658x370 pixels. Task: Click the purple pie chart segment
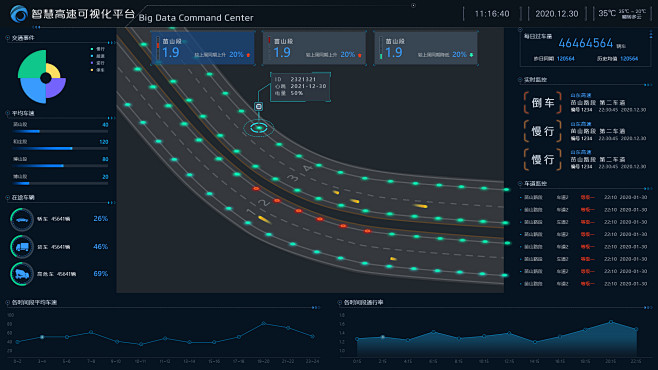click(56, 88)
